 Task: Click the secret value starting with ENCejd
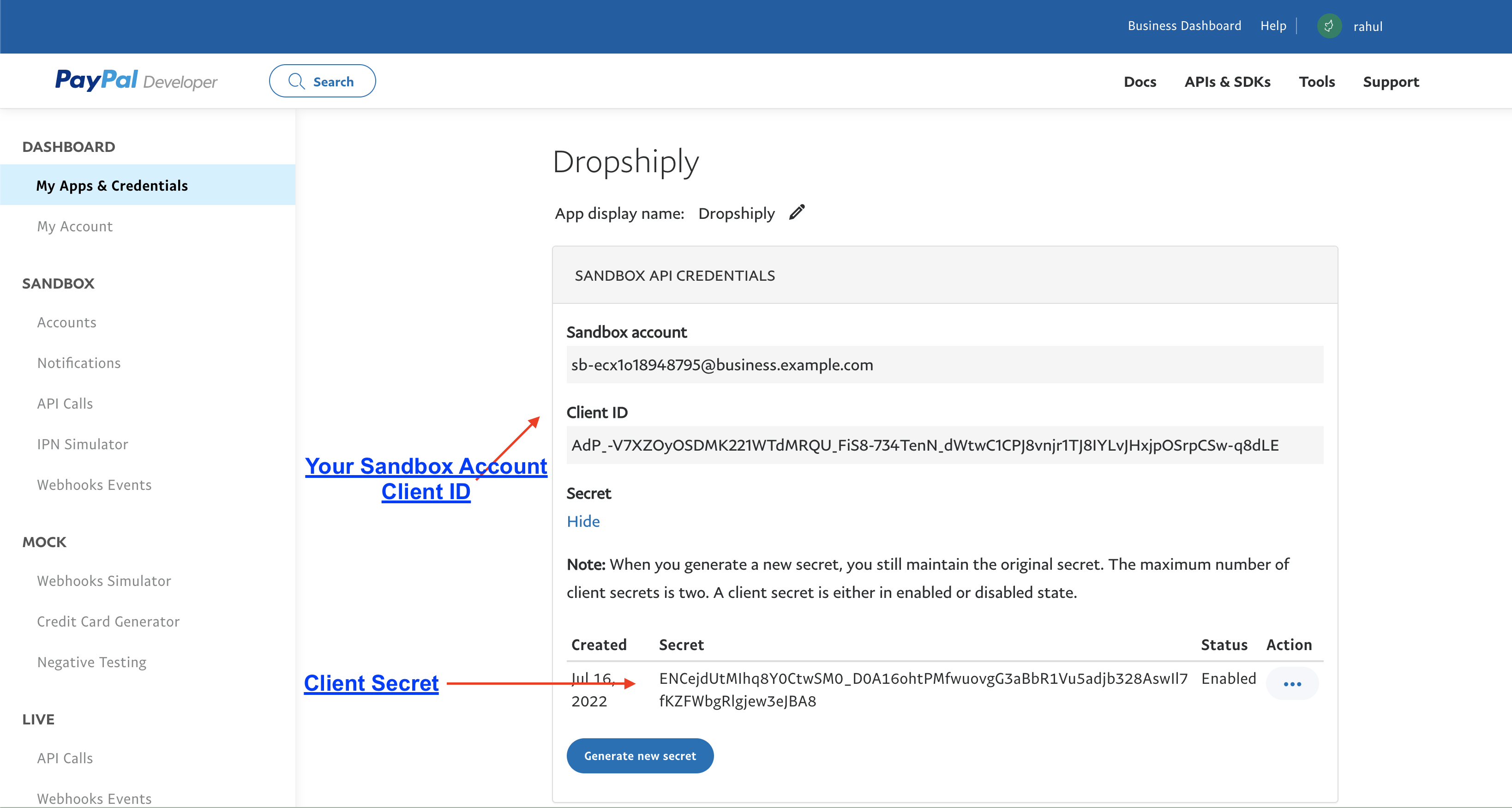(923, 689)
